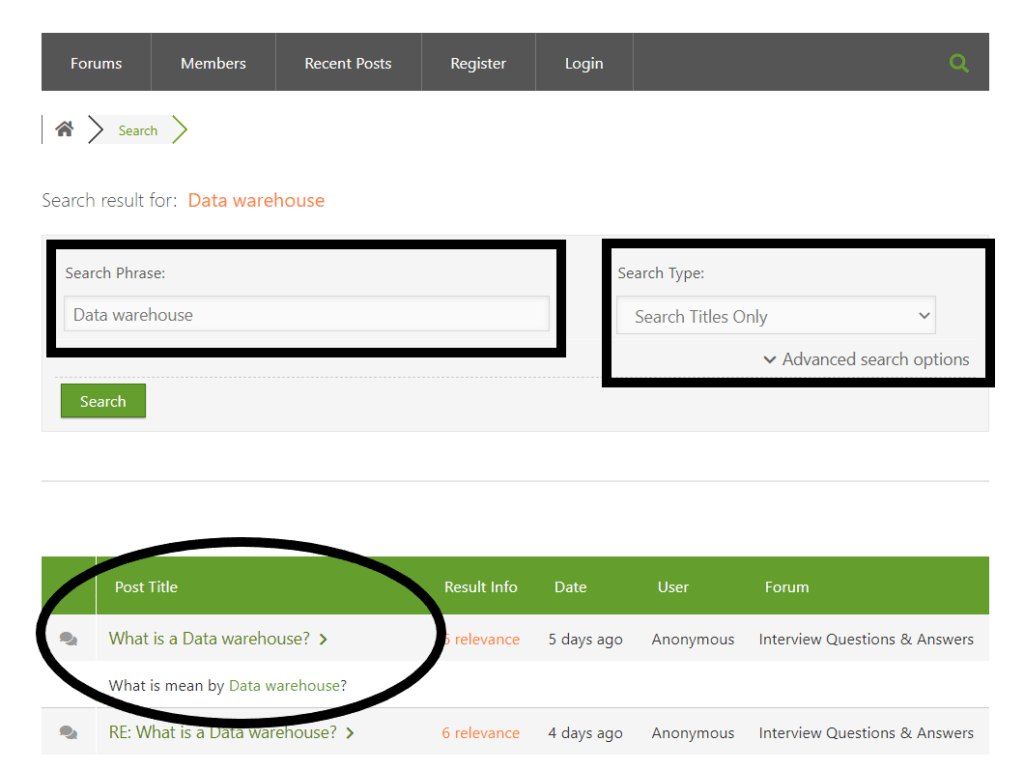Switch to the Recent Posts section
Screen dimensions: 1024x770
(348, 62)
